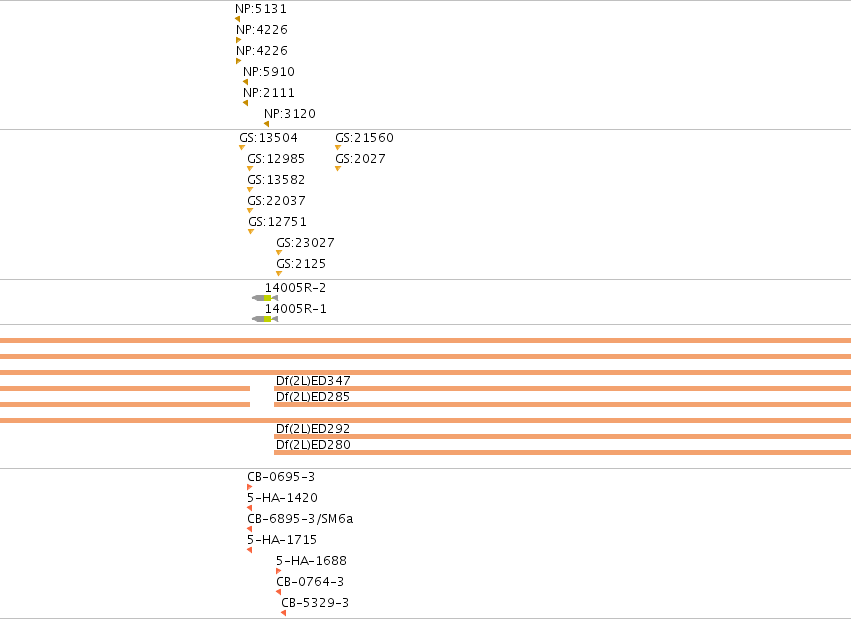Click the GS:13582 label text
Viewport: 851px width, 619px height.
(276, 180)
